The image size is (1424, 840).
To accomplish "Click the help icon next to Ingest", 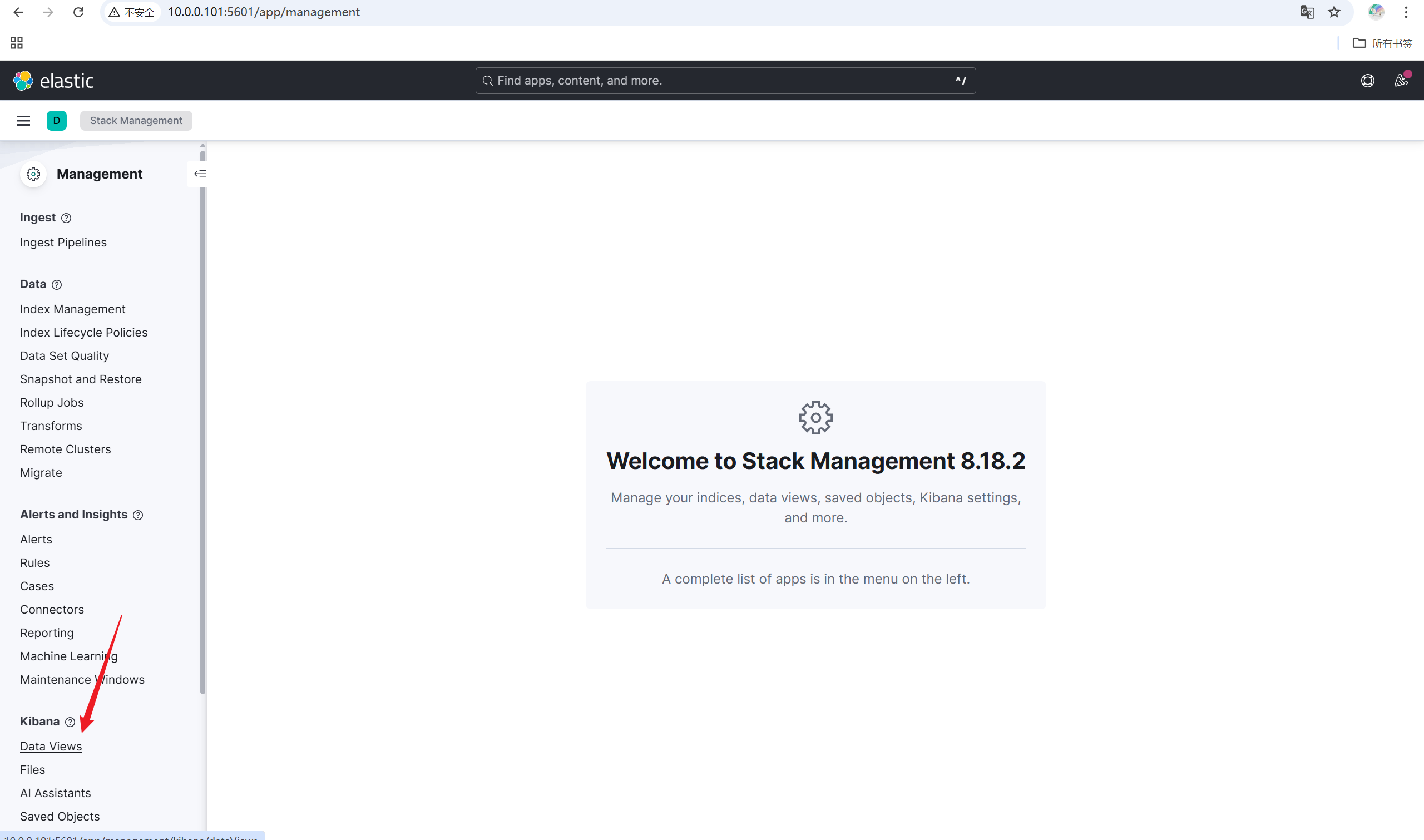I will tap(66, 218).
